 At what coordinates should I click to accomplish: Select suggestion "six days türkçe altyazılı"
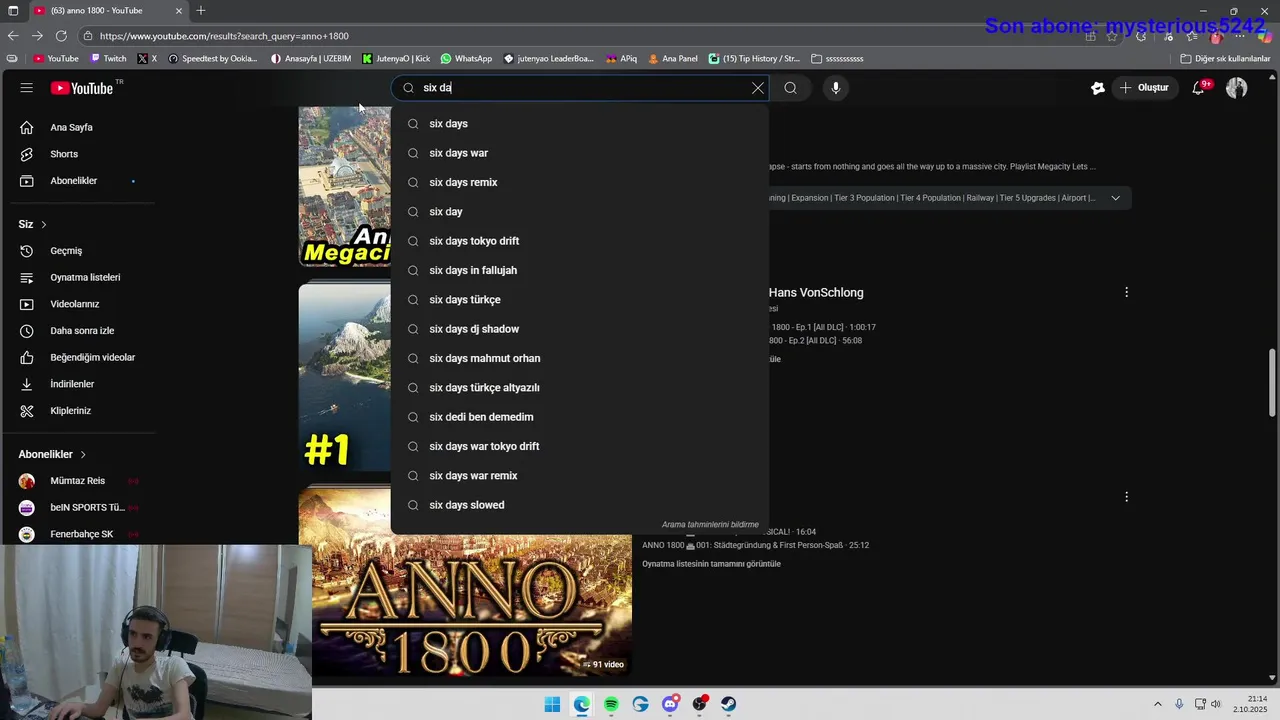click(580, 388)
